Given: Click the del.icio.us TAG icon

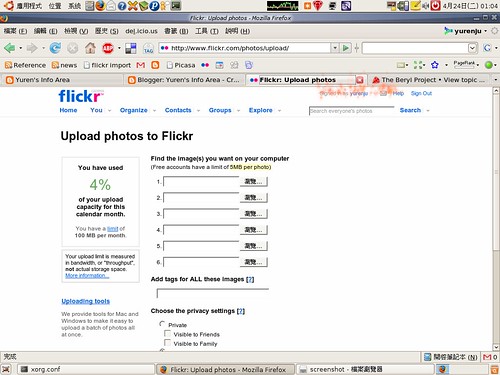Looking at the screenshot, I should [148, 49].
